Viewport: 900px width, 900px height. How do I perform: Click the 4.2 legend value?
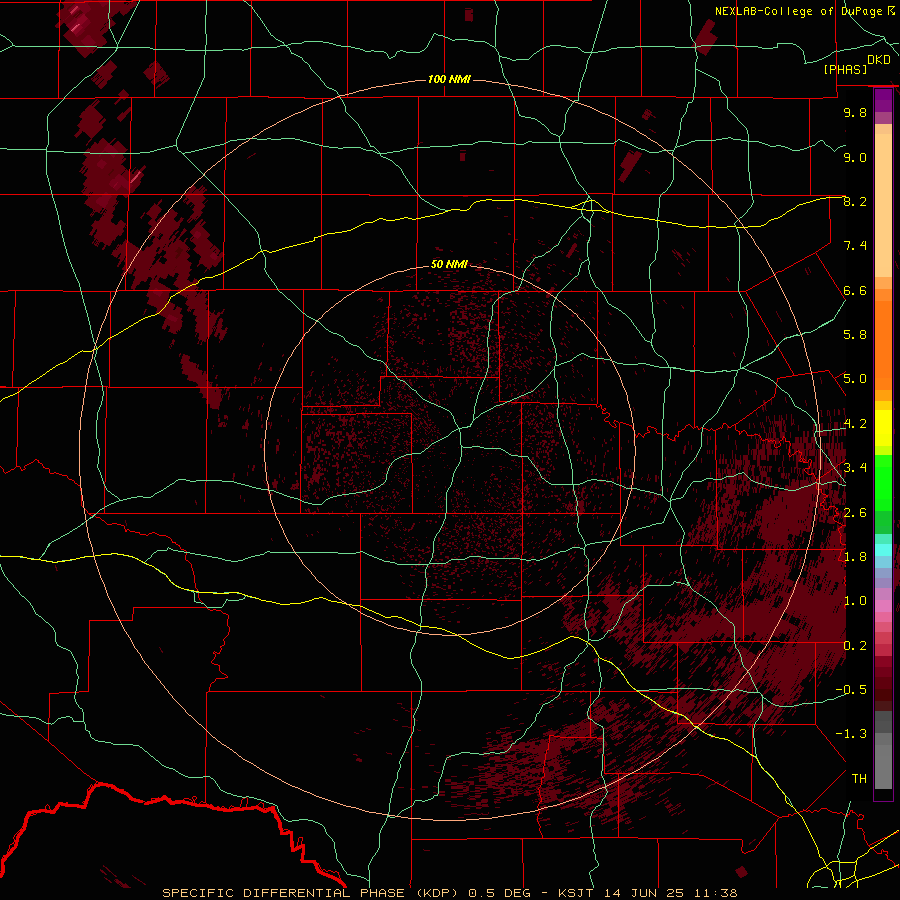pyautogui.click(x=855, y=424)
